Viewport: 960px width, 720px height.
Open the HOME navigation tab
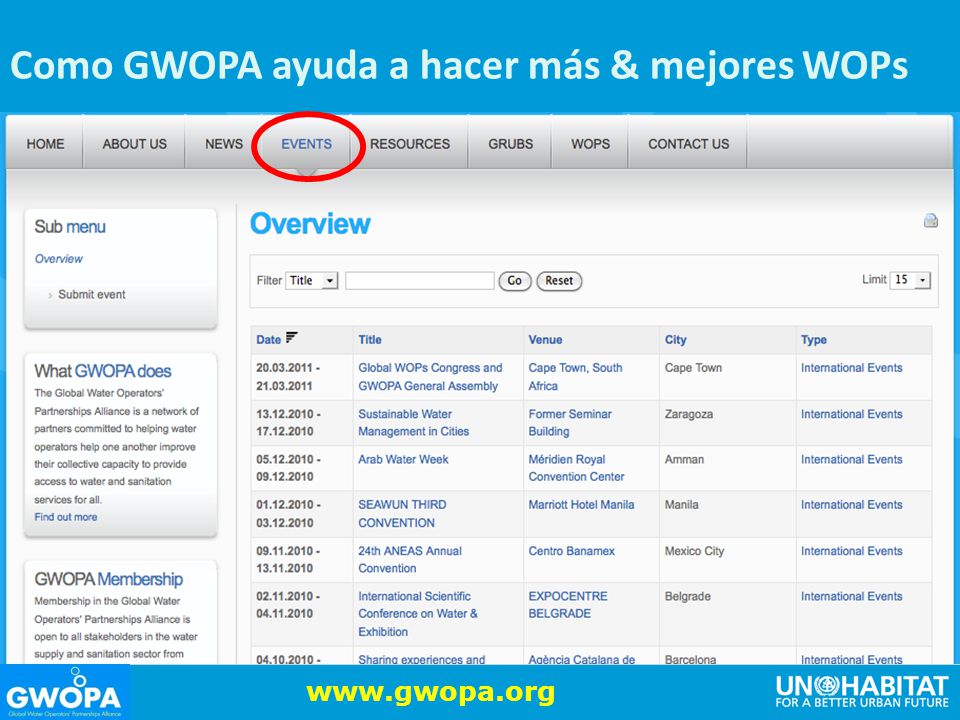(45, 144)
